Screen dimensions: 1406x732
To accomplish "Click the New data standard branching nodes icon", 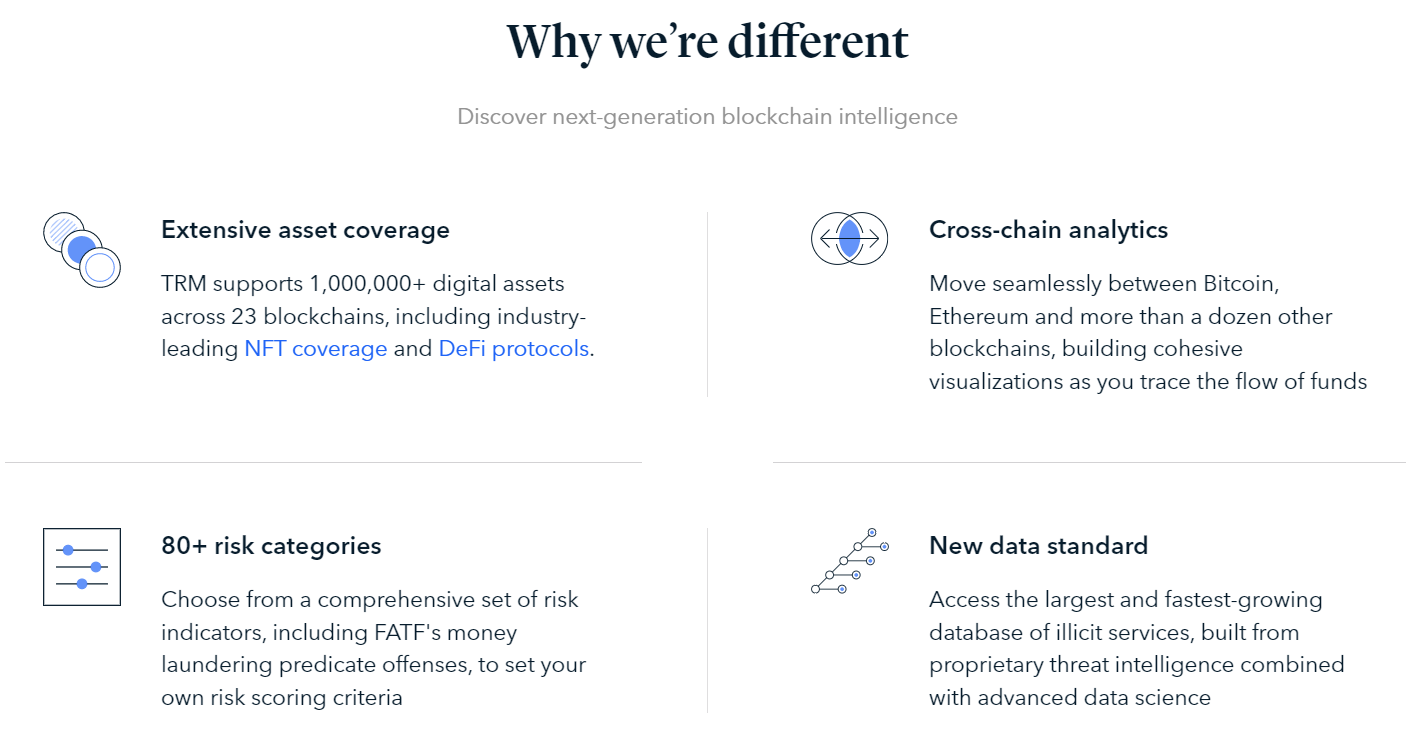I will pyautogui.click(x=849, y=561).
